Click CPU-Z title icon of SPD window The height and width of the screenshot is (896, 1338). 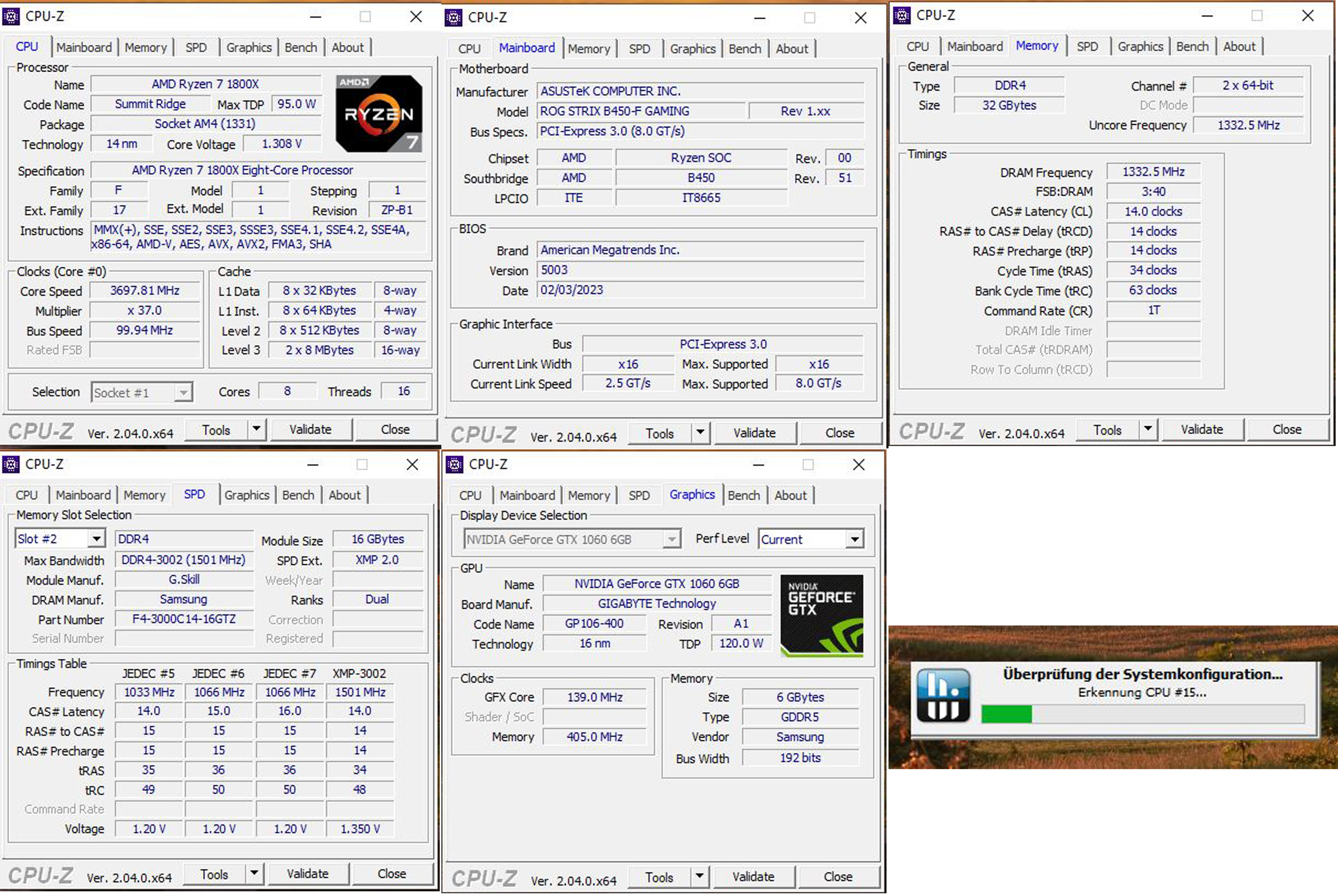[11, 465]
